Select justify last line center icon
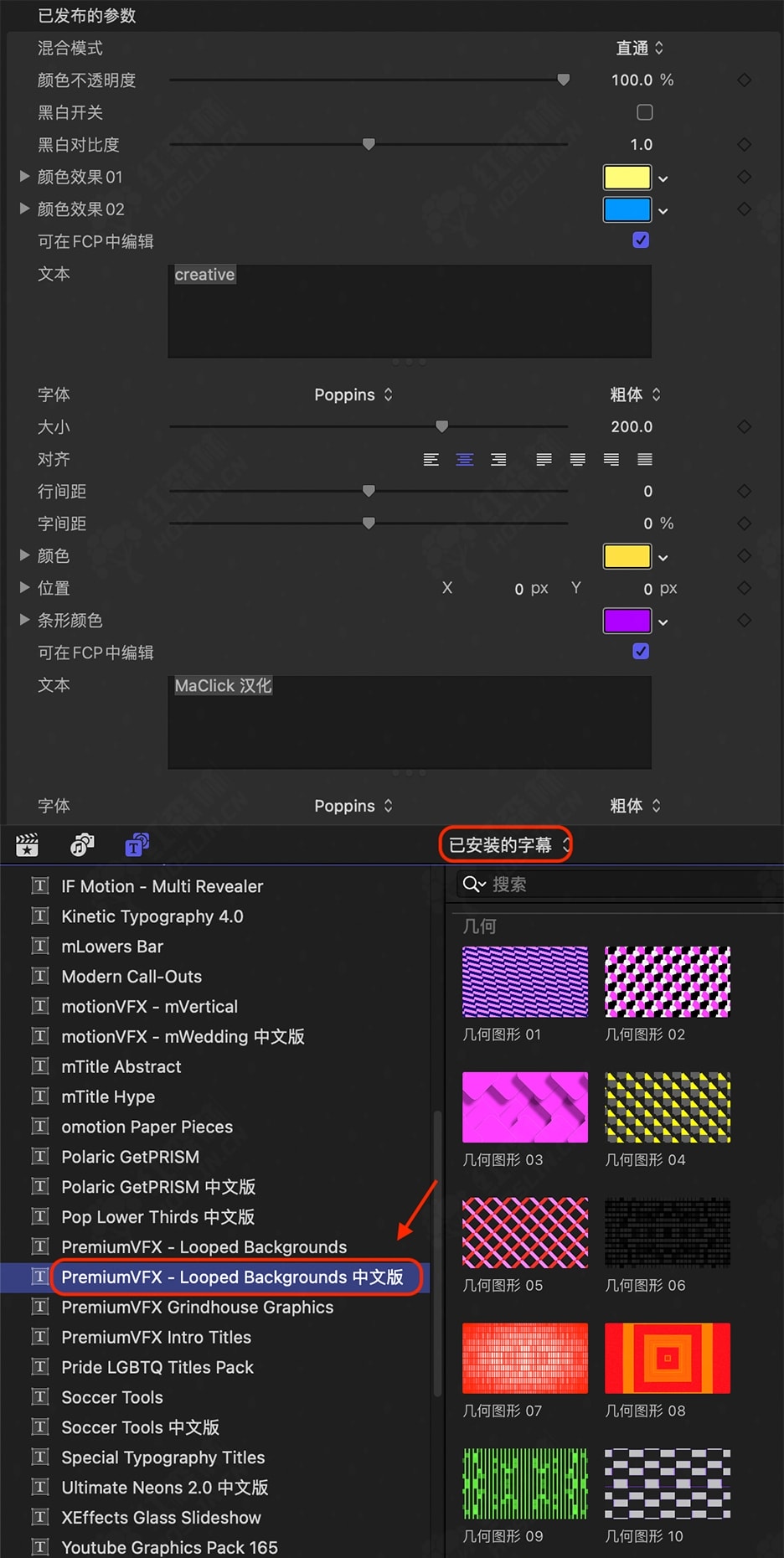Image resolution: width=784 pixels, height=1558 pixels. (x=578, y=459)
